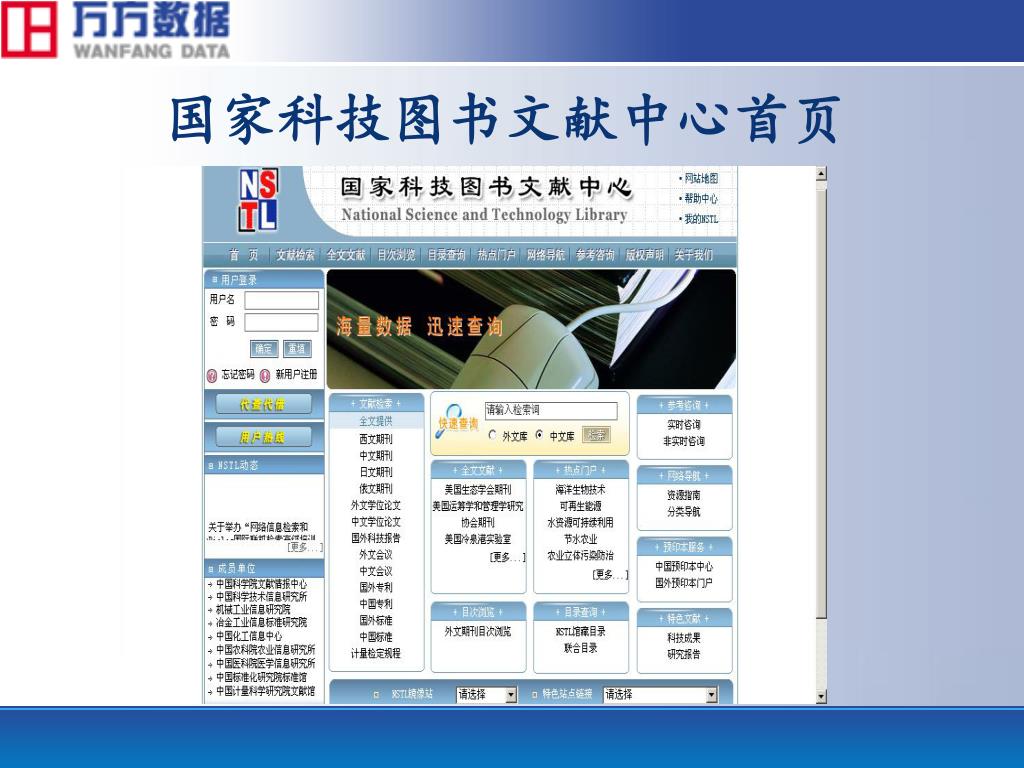Open 目录查询 in the navigation bar
1024x768 pixels.
pos(447,255)
